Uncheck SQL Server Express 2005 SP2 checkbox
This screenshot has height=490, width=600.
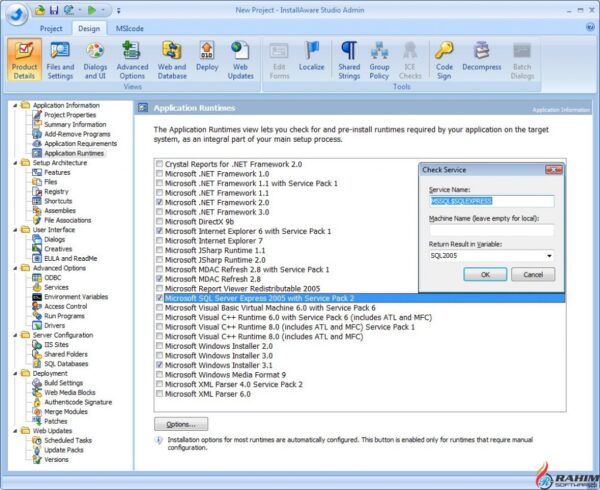[160, 298]
